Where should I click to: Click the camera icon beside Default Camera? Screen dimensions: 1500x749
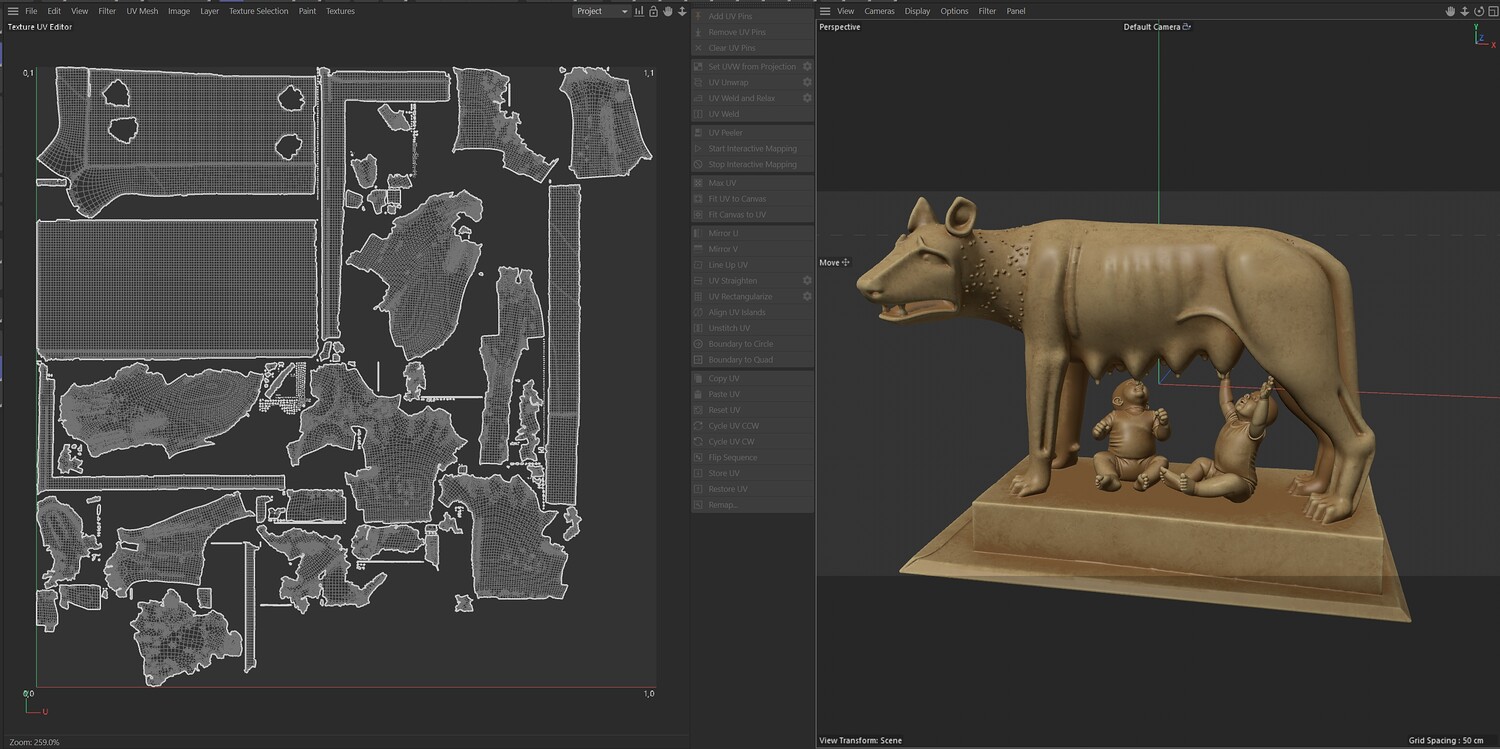1187,27
